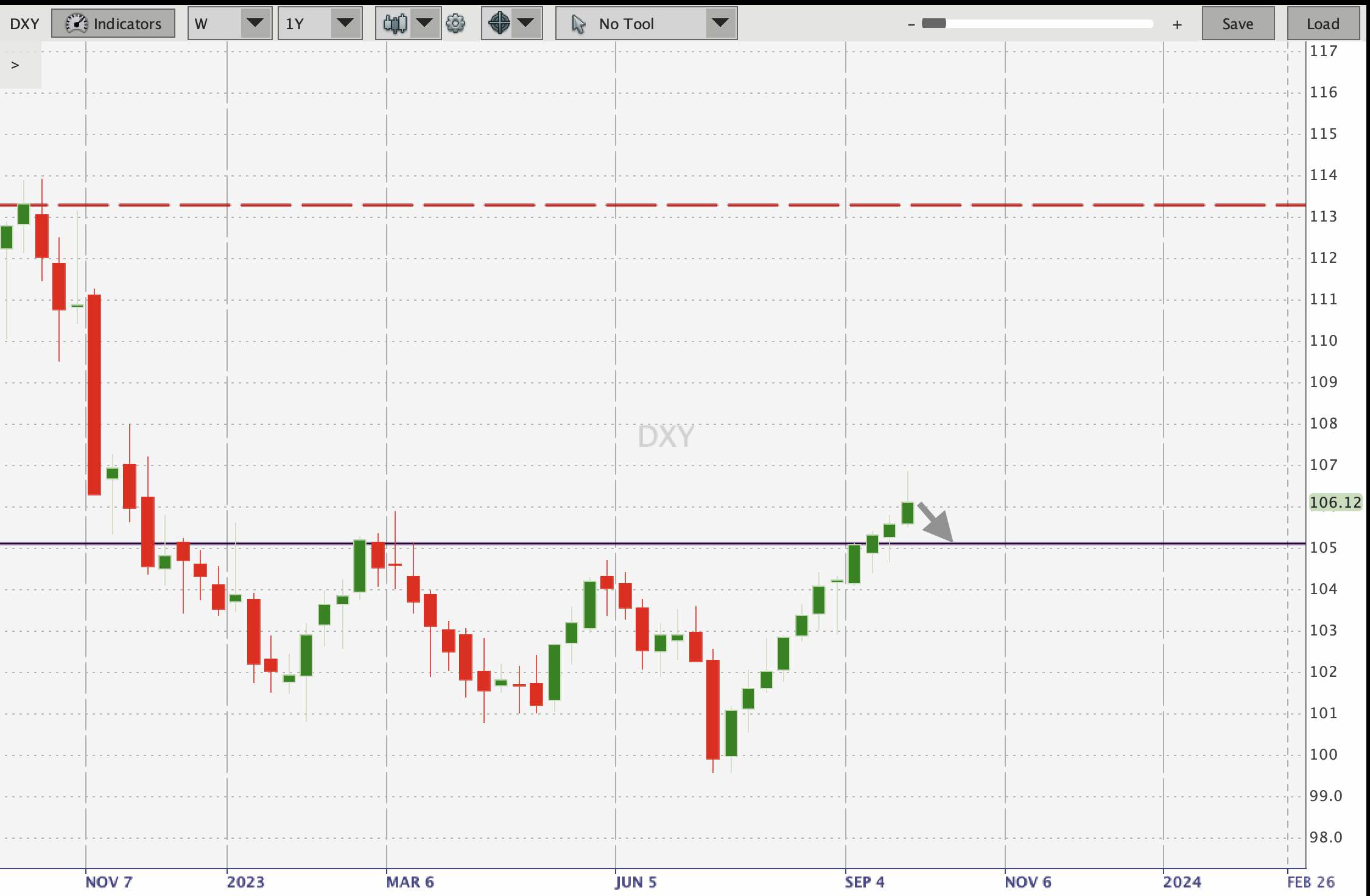Click the DXY symbol field

24,24
